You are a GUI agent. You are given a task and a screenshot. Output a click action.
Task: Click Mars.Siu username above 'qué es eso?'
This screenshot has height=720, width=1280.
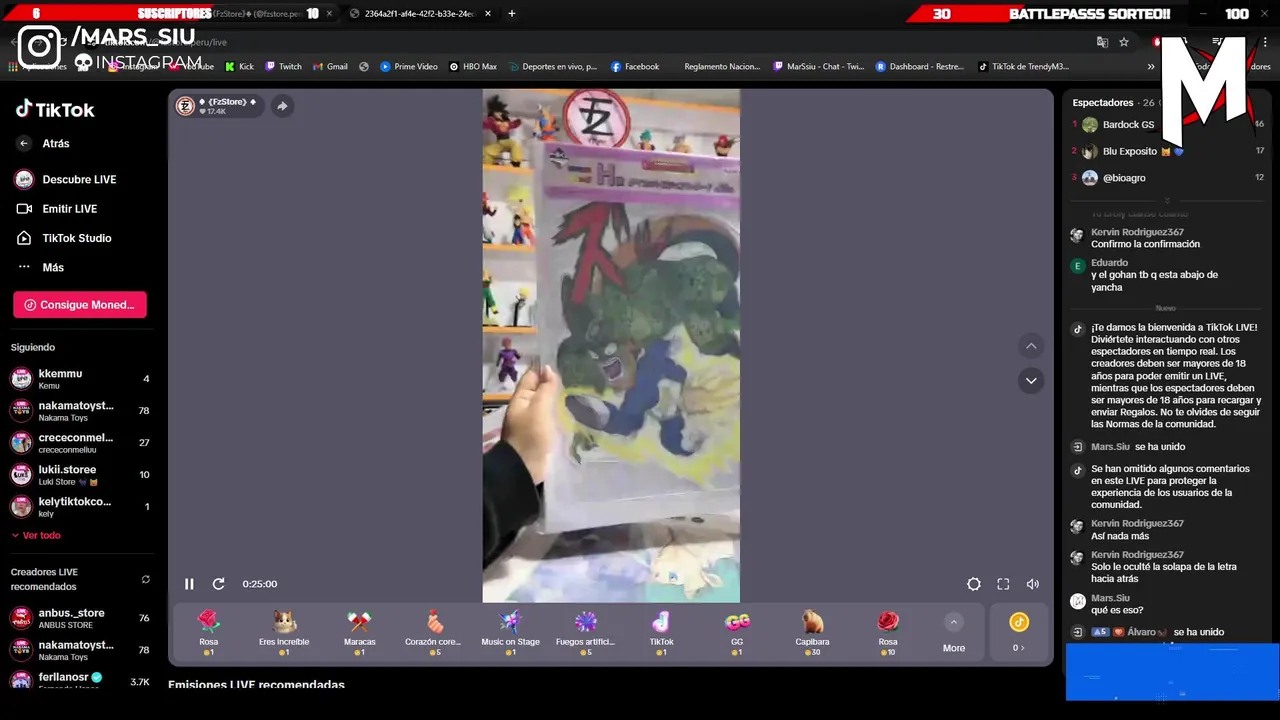1110,598
